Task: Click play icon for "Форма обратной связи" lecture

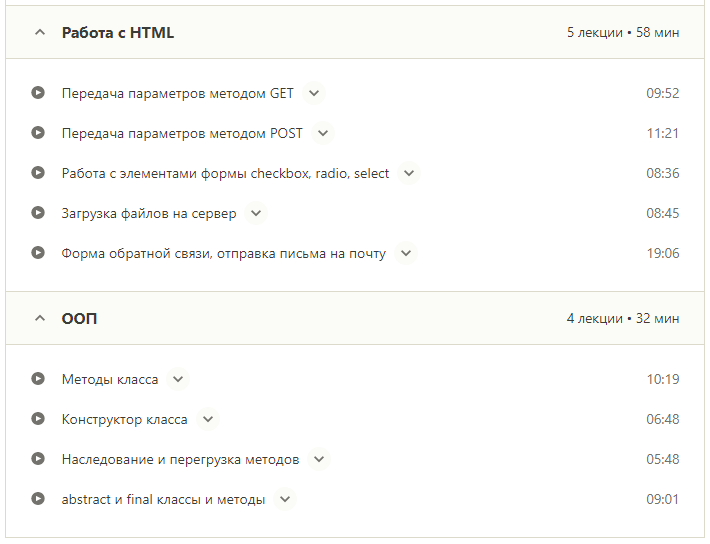Action: (38, 253)
